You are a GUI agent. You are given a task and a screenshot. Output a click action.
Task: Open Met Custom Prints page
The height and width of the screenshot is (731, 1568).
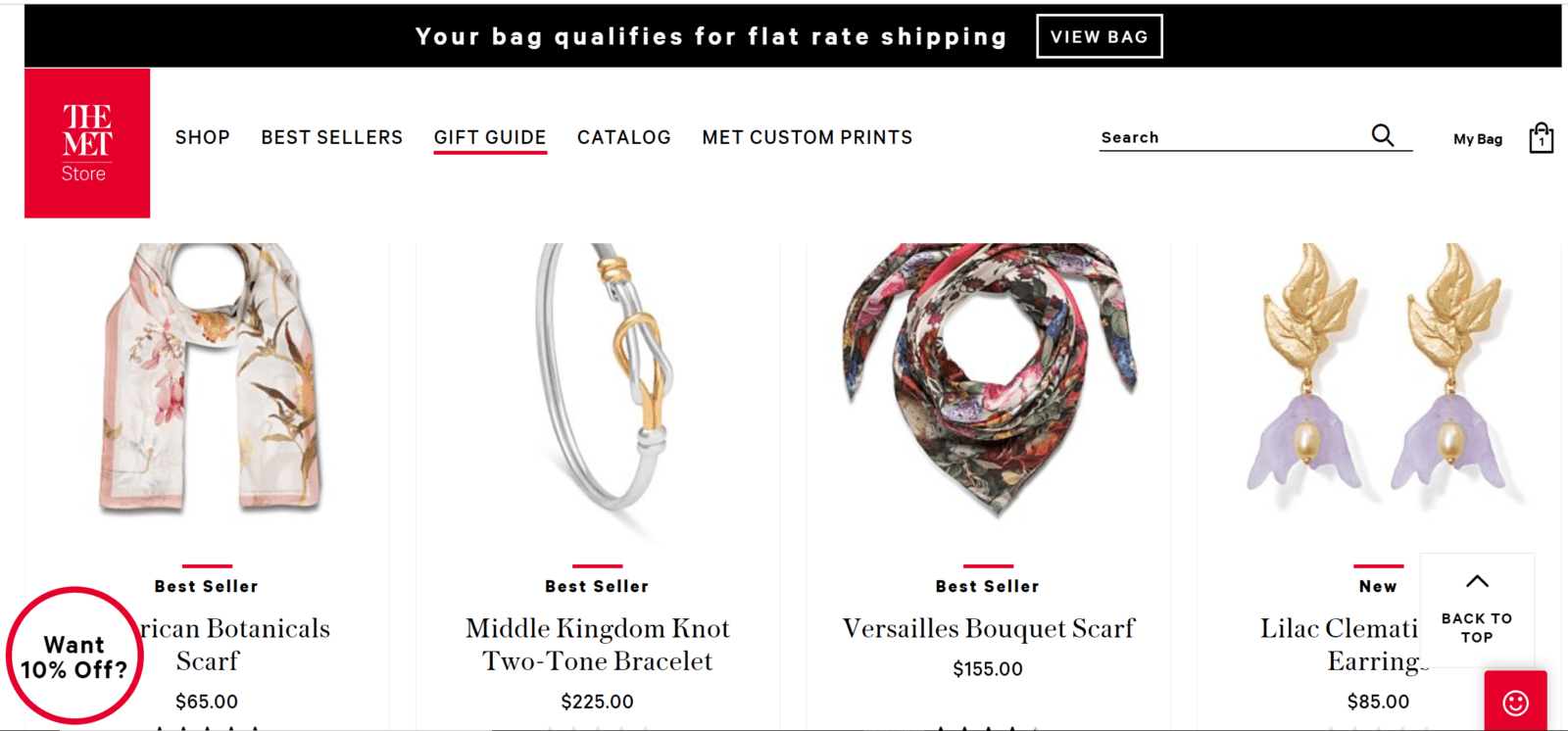pos(807,137)
